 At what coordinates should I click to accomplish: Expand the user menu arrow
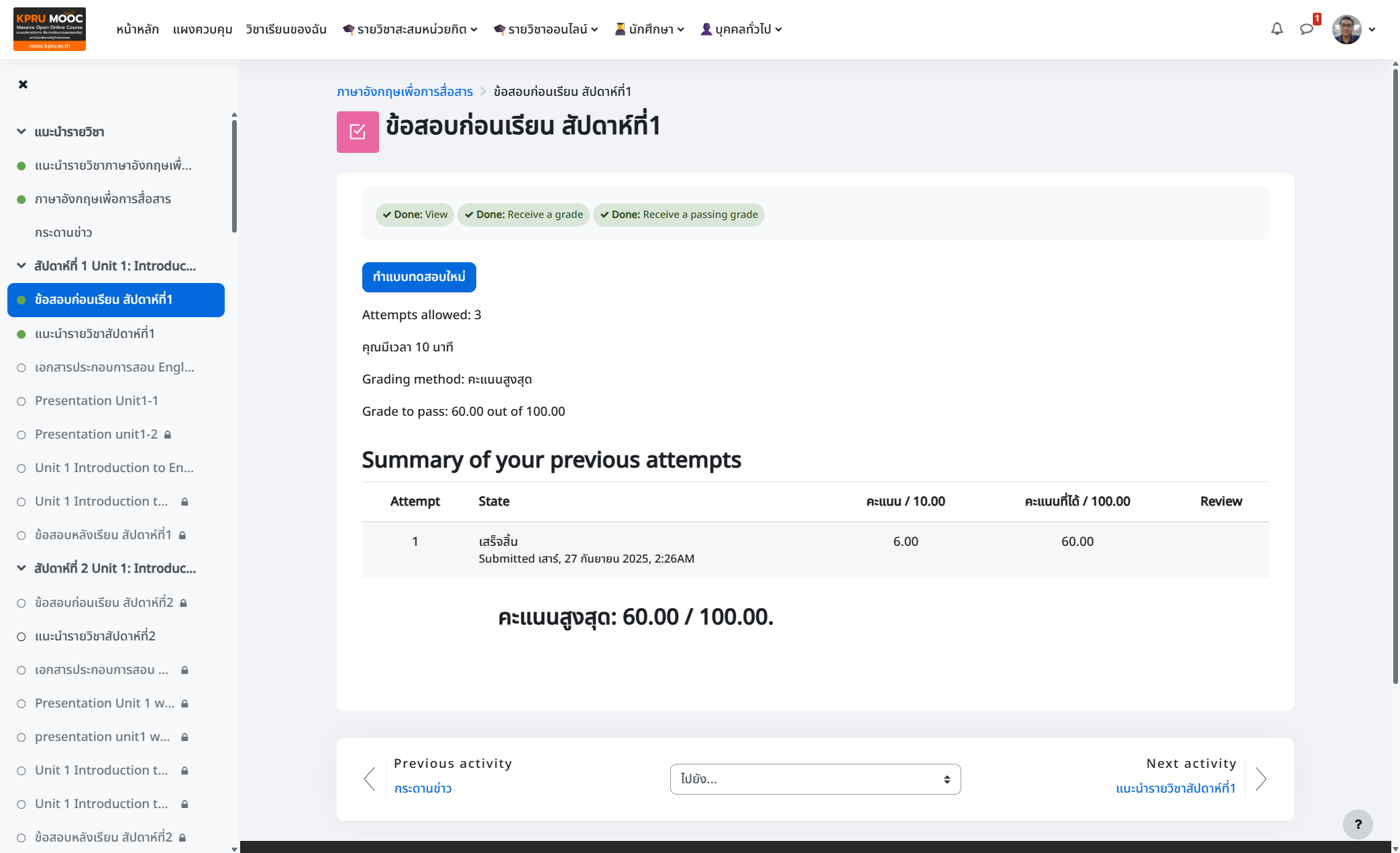[x=1372, y=30]
